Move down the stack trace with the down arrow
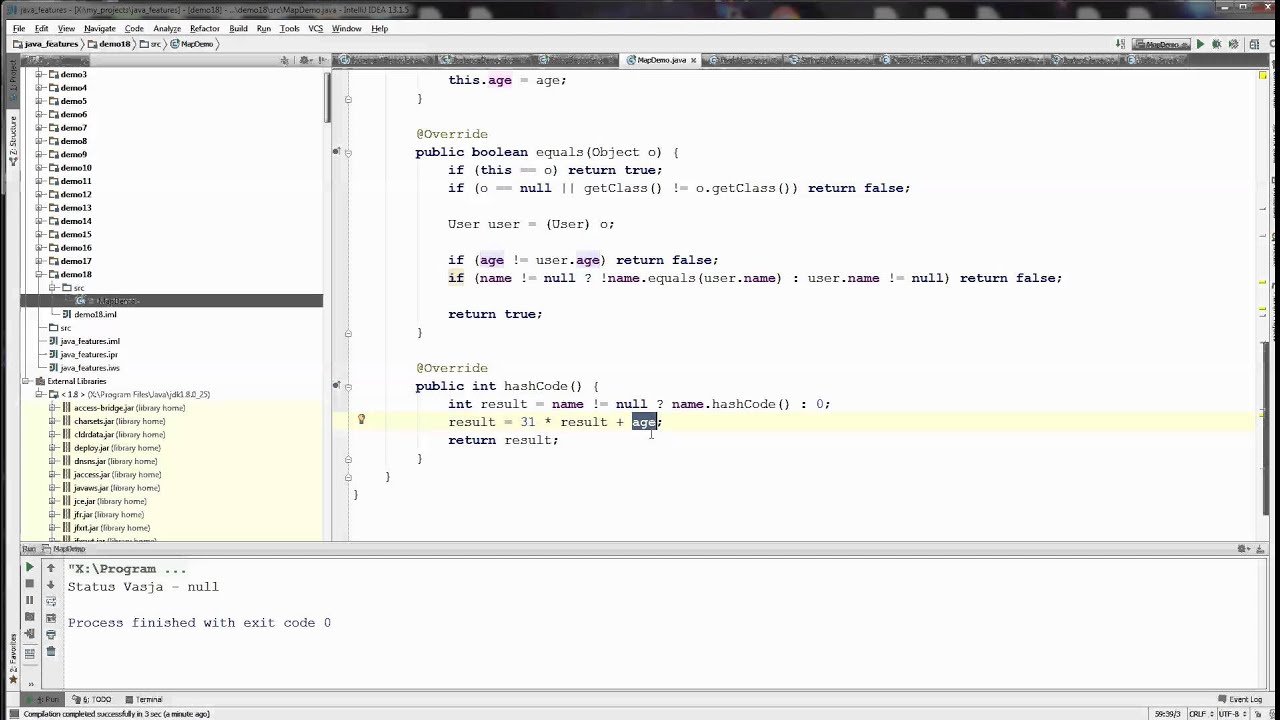The width and height of the screenshot is (1280, 720). click(x=51, y=584)
